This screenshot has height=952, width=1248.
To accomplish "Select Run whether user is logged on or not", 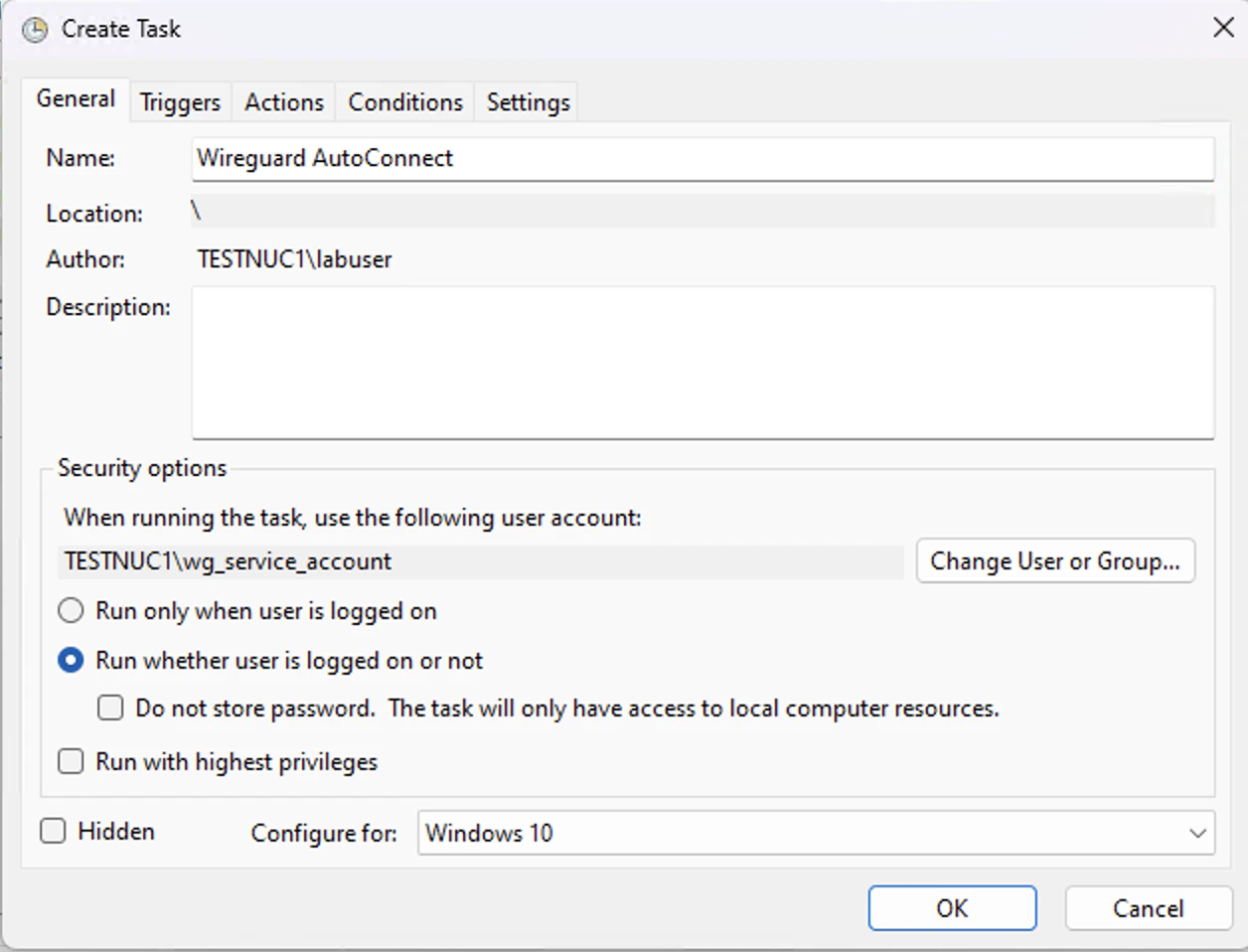I will point(71,659).
